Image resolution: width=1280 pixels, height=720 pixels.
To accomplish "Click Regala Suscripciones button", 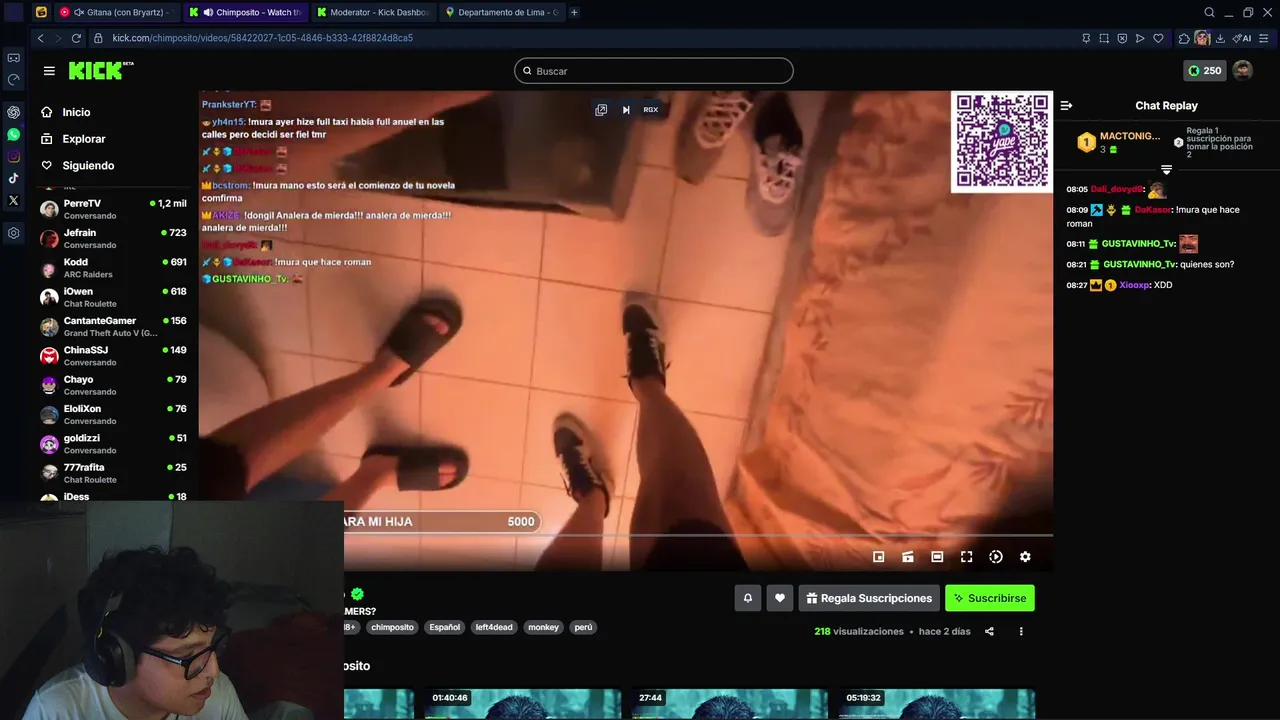I will click(869, 598).
